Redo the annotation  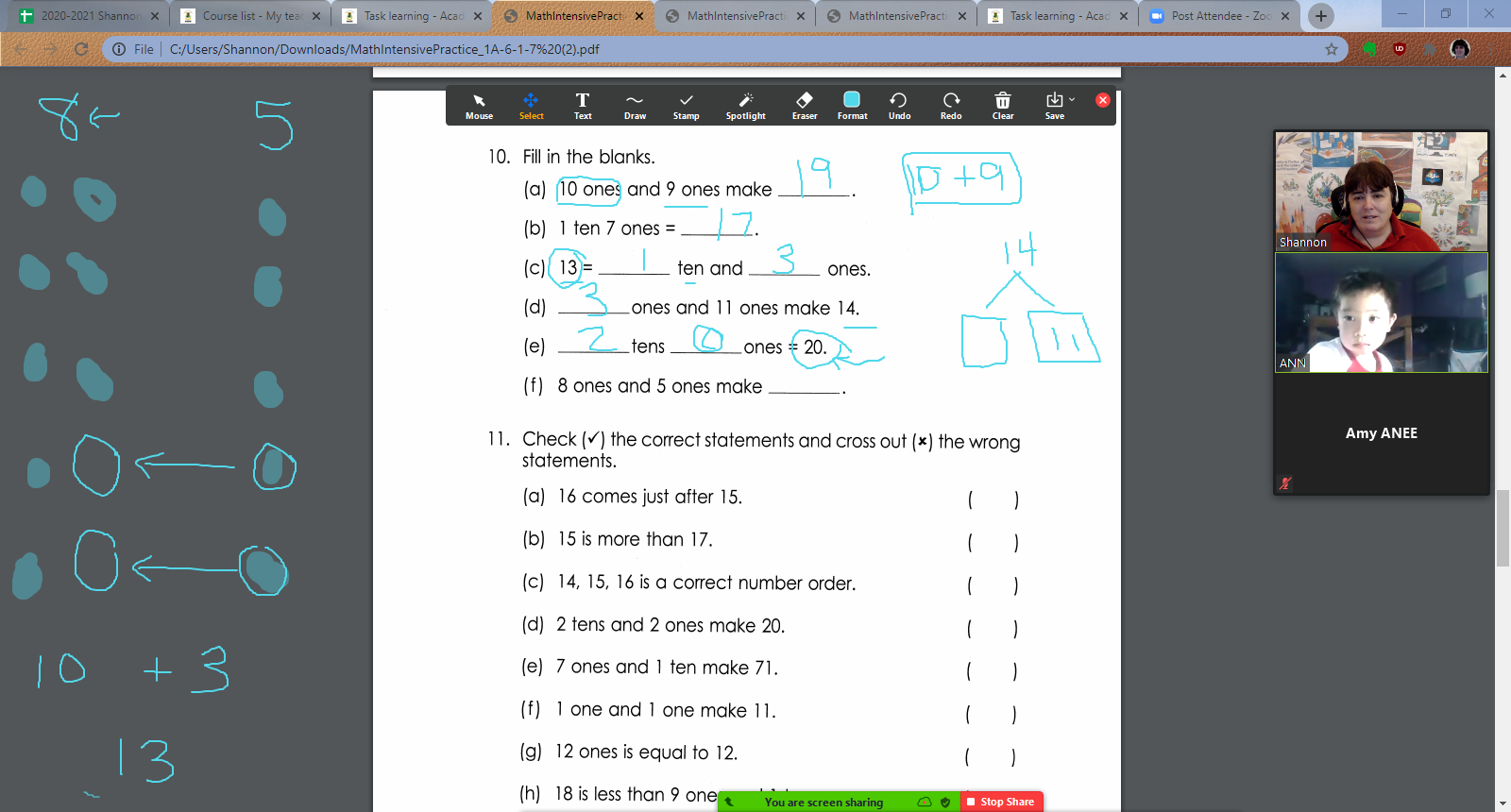951,107
